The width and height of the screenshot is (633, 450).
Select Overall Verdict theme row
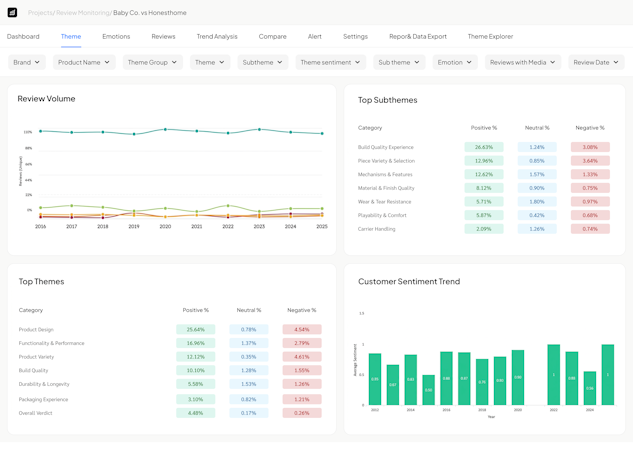coord(170,413)
